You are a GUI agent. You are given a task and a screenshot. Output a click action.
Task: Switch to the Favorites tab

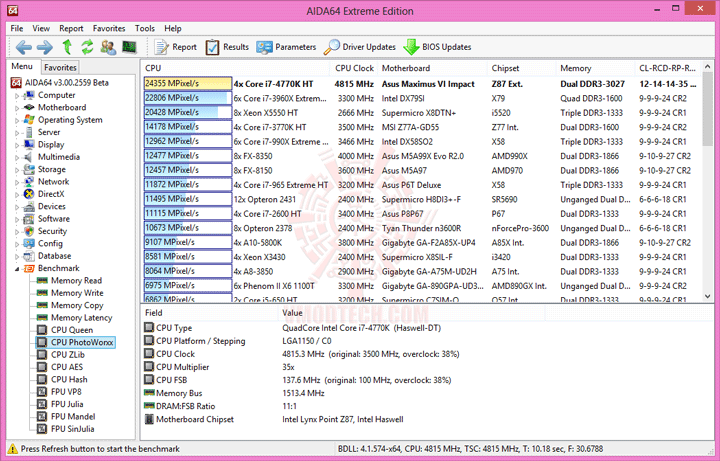coord(60,67)
